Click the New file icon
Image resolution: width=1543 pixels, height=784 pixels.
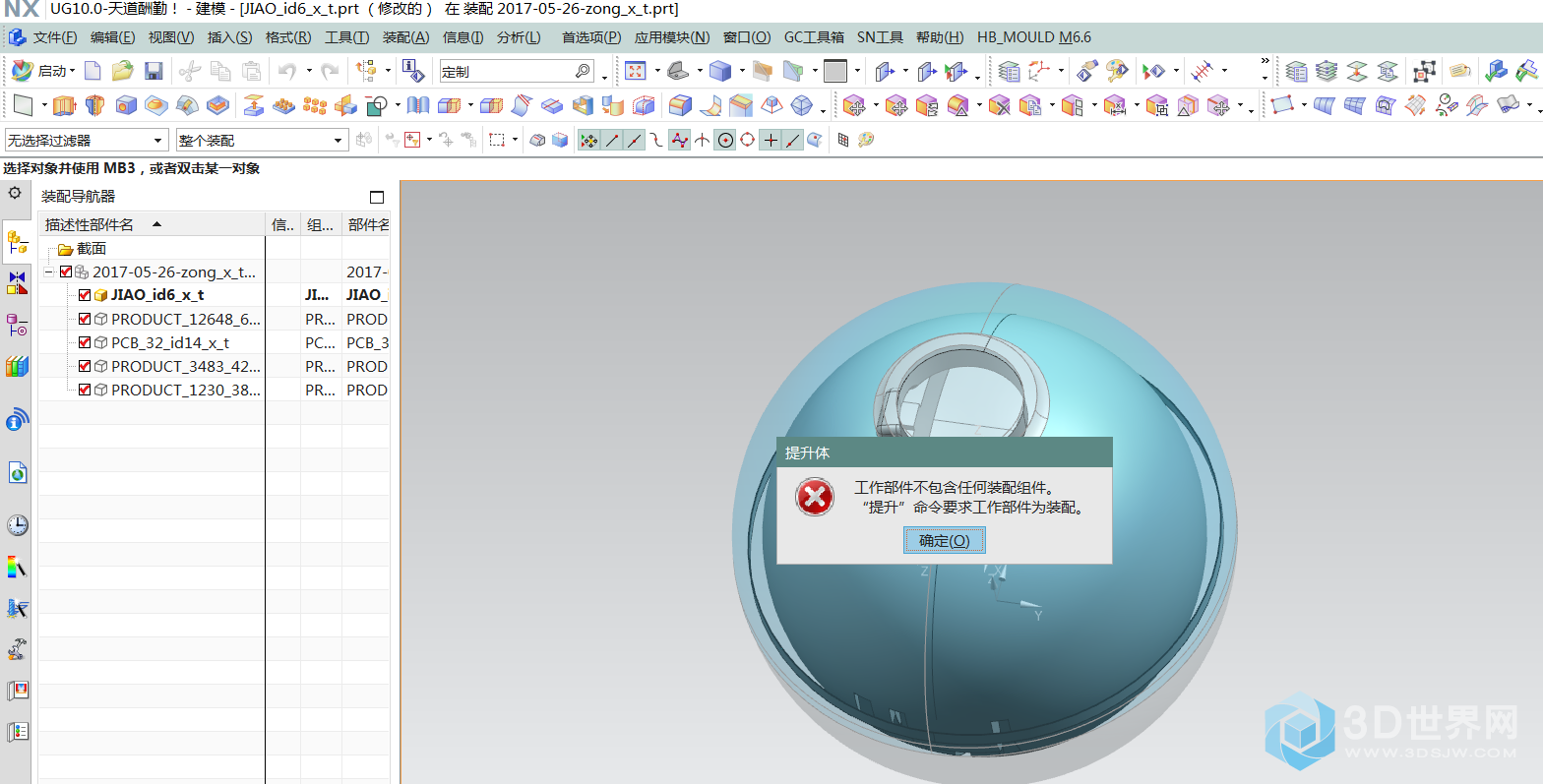click(93, 71)
